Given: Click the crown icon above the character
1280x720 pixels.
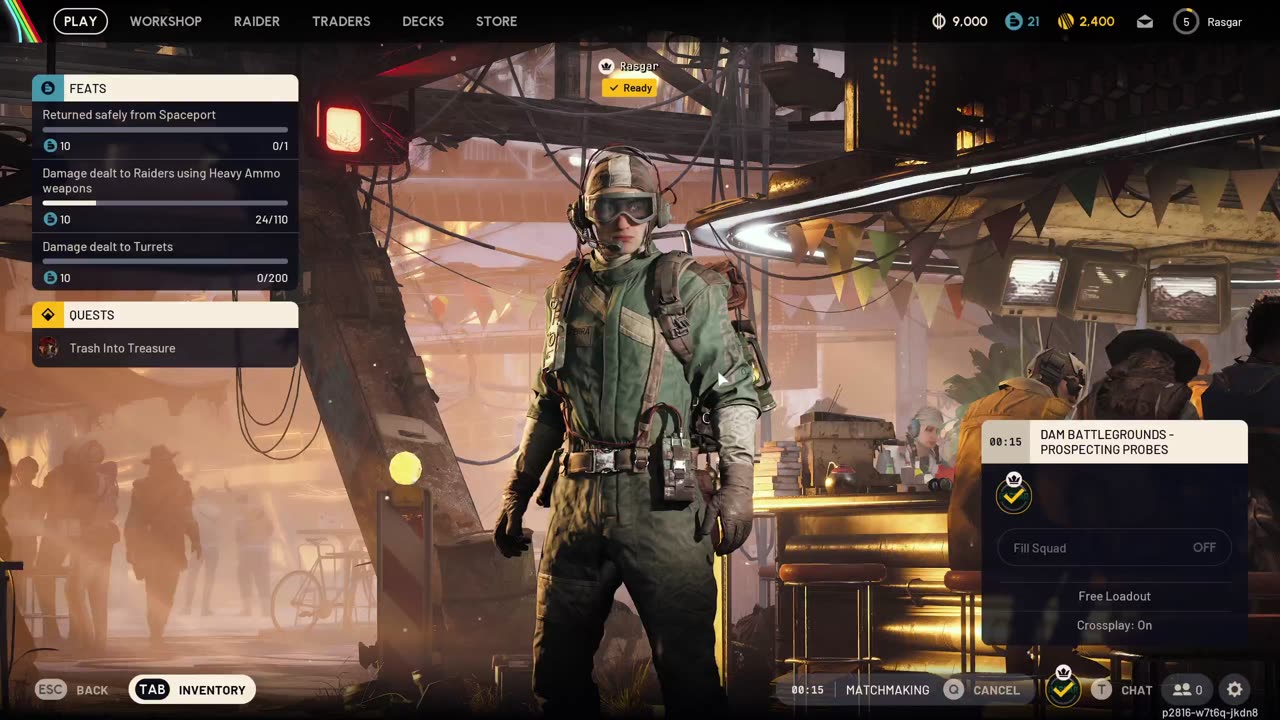Looking at the screenshot, I should click(605, 66).
